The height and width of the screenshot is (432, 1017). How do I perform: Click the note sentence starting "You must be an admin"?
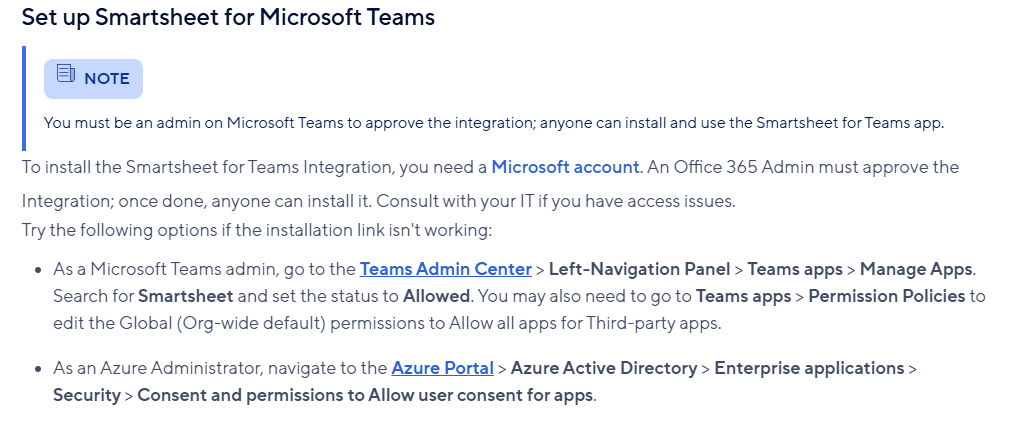pos(494,123)
